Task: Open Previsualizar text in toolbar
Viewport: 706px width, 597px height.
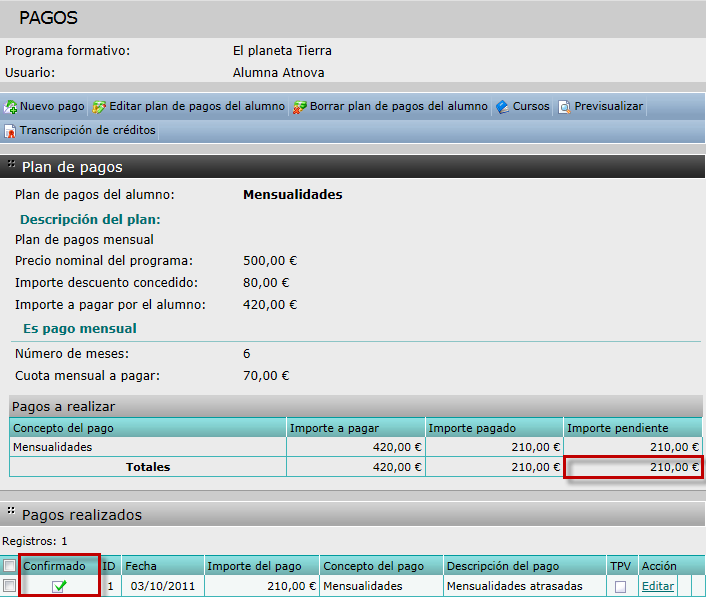Action: (x=608, y=106)
